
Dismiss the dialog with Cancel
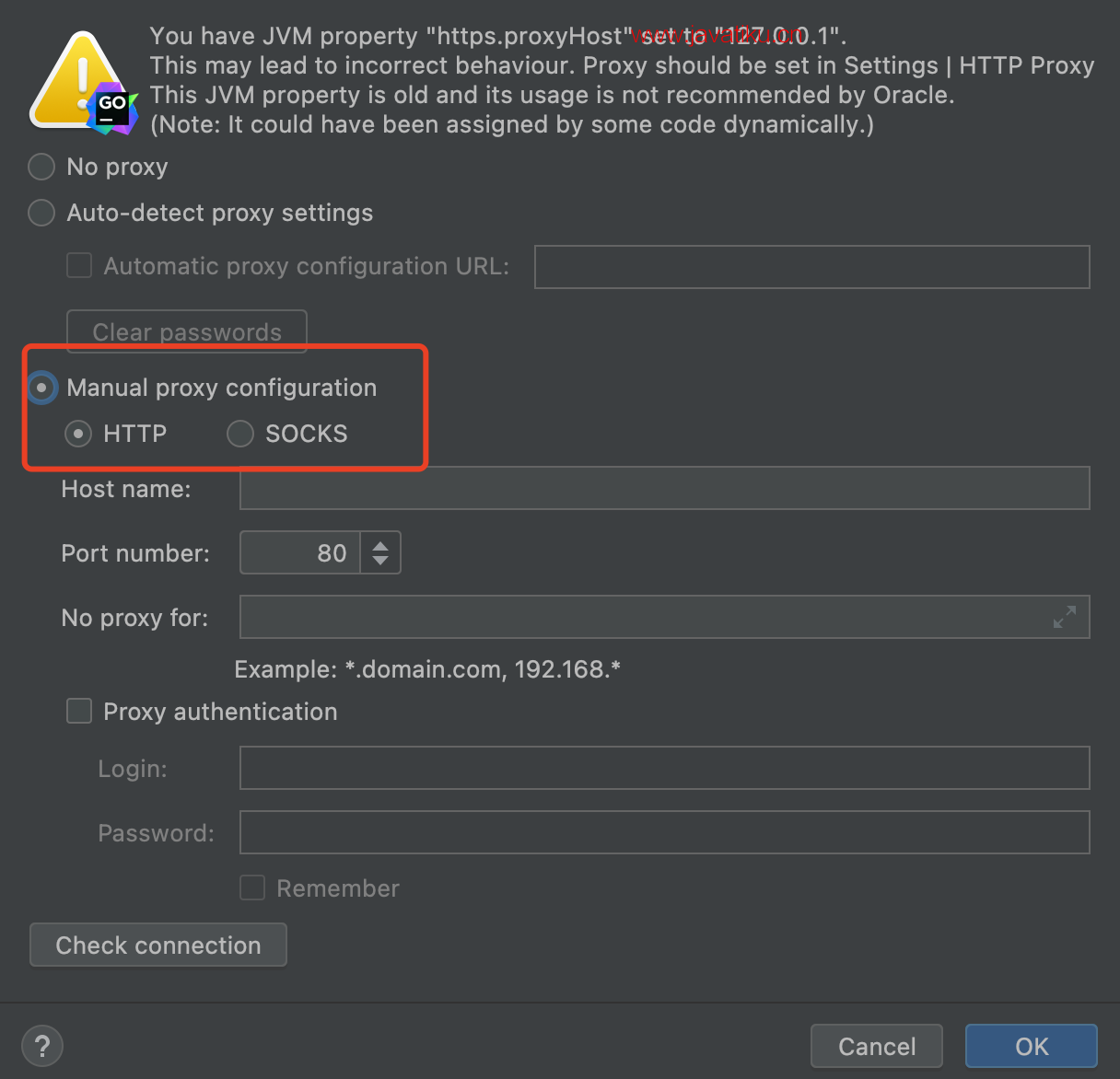pos(877,1046)
